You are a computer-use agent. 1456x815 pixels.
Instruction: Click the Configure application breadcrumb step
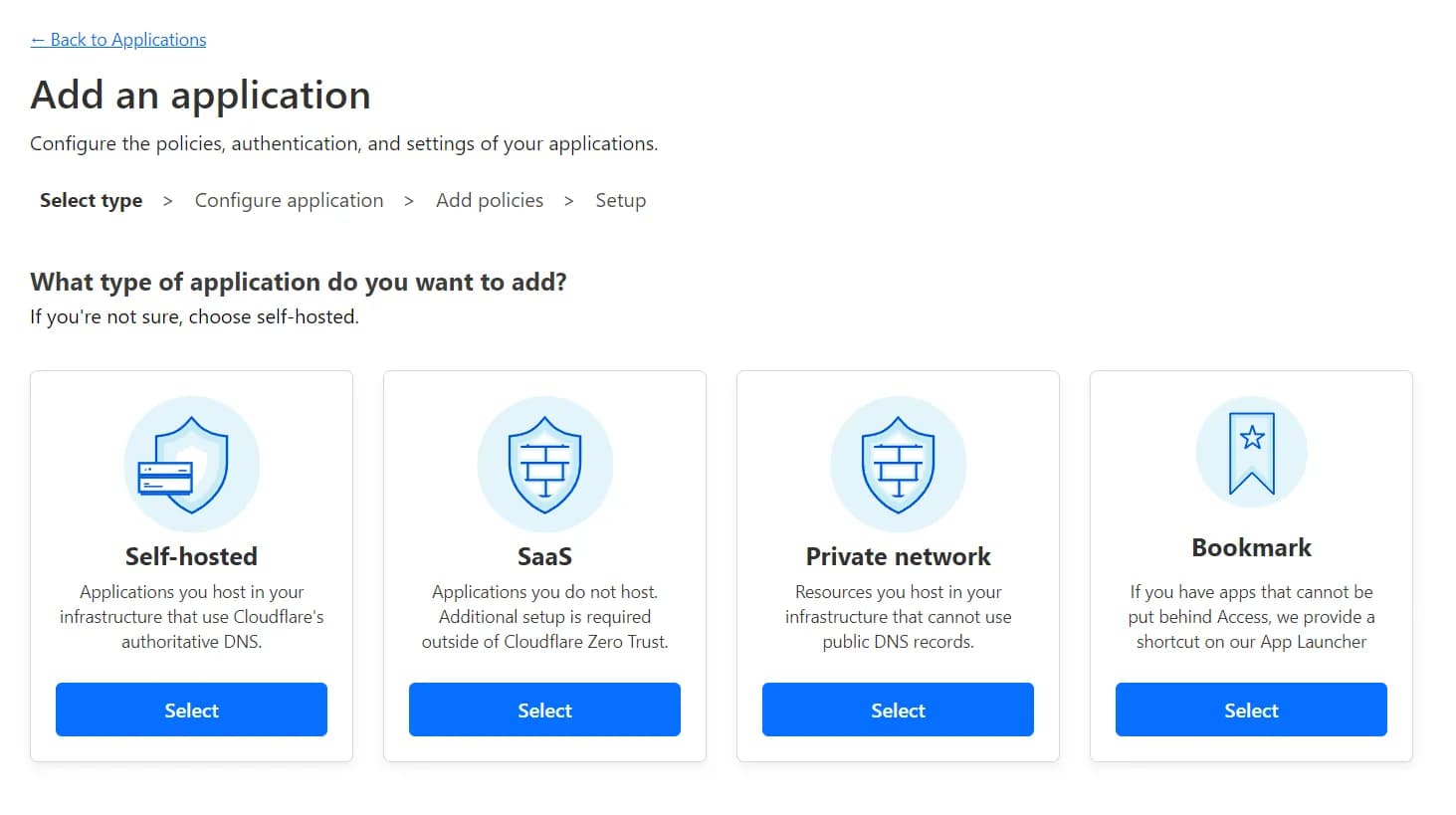[289, 200]
